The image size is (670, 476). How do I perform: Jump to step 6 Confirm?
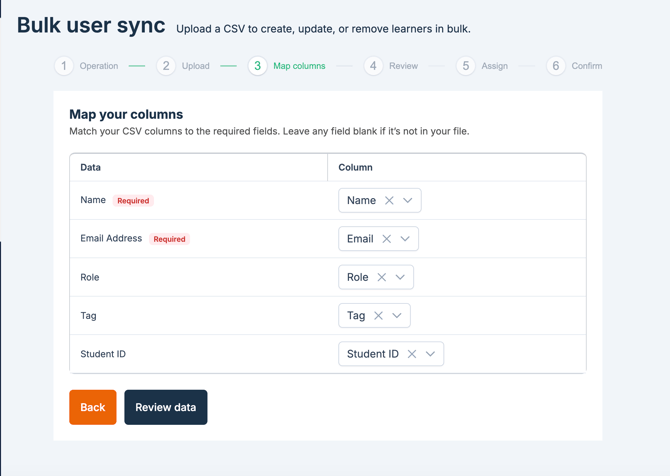574,66
